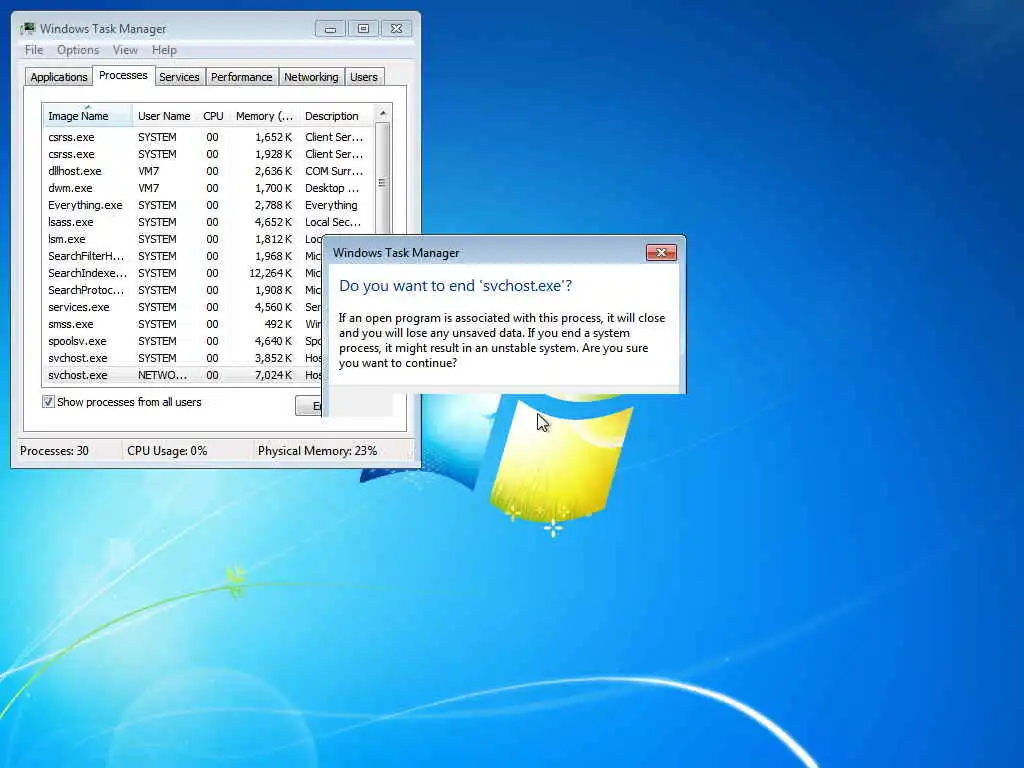Screen dimensions: 1024x768
Task: Toggle Show processes from all users
Action: (x=48, y=402)
